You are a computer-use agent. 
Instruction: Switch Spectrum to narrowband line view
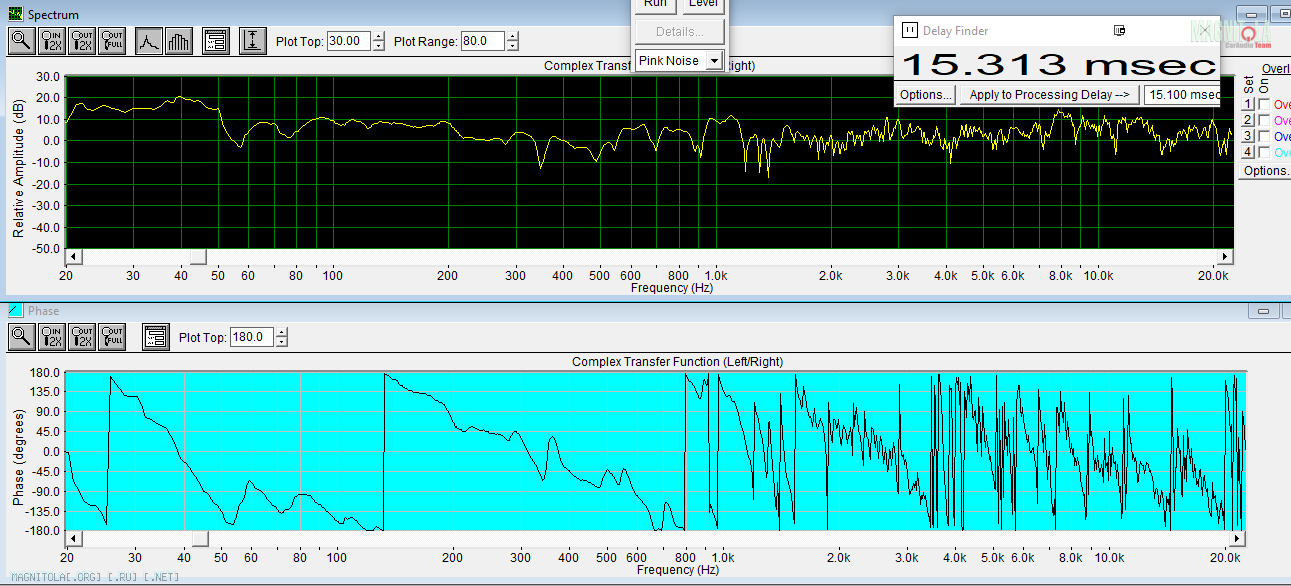point(149,41)
